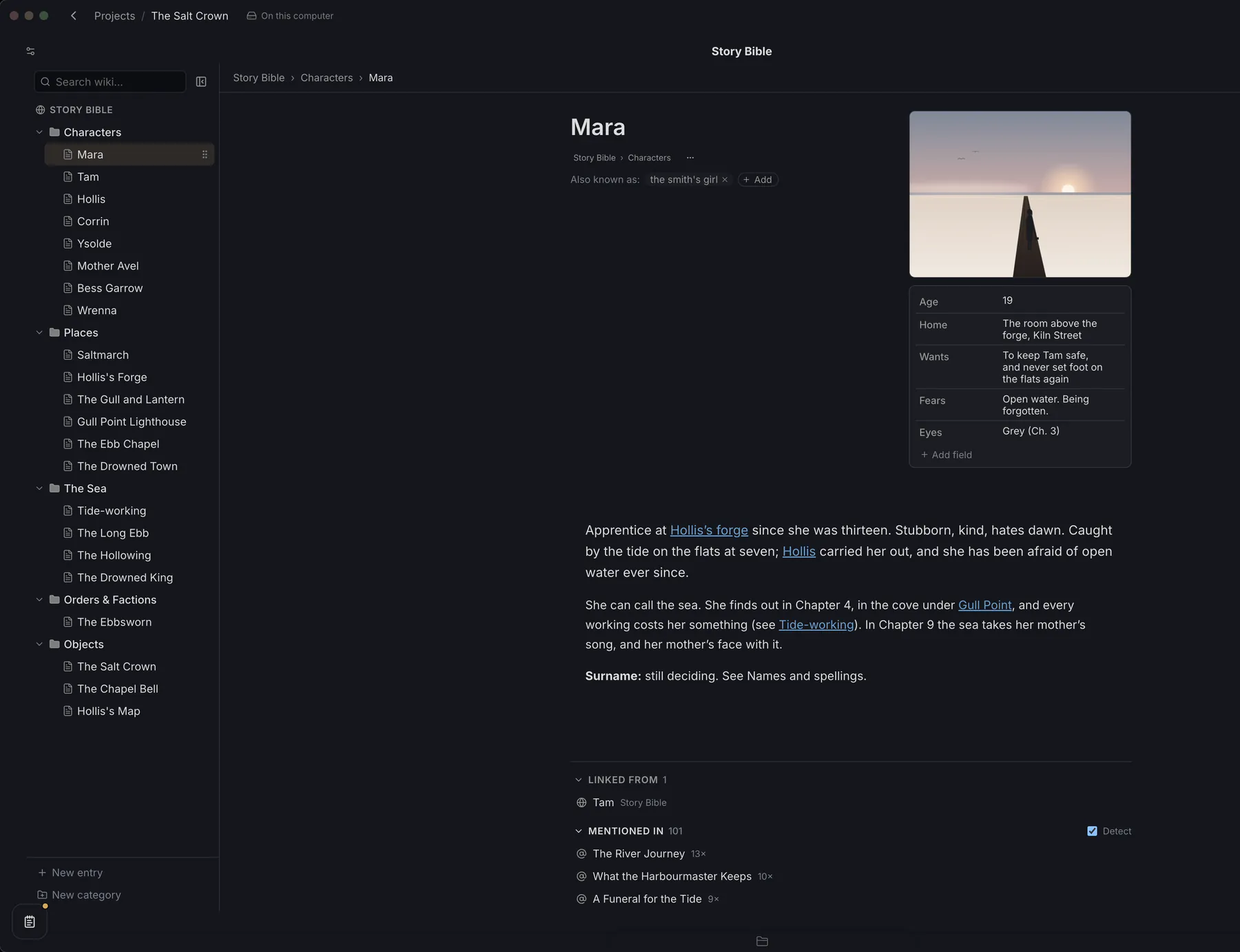This screenshot has width=1240, height=952.
Task: Click the Age value 19
Action: coord(1007,300)
